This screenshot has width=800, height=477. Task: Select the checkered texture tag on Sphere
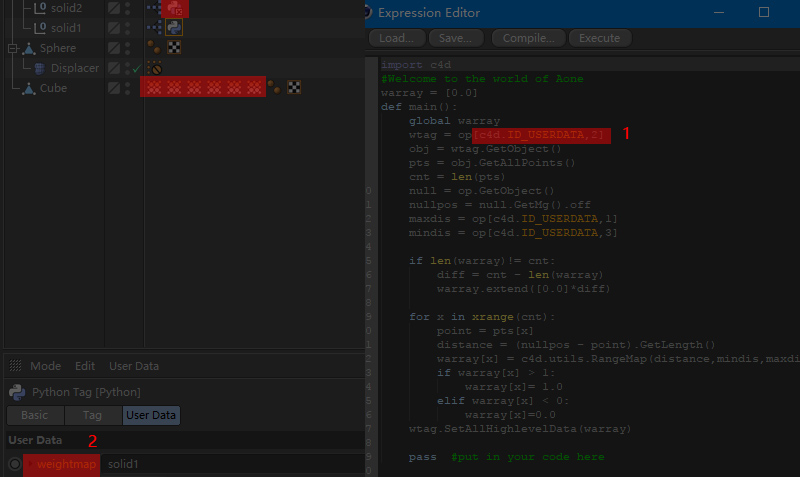(174, 47)
